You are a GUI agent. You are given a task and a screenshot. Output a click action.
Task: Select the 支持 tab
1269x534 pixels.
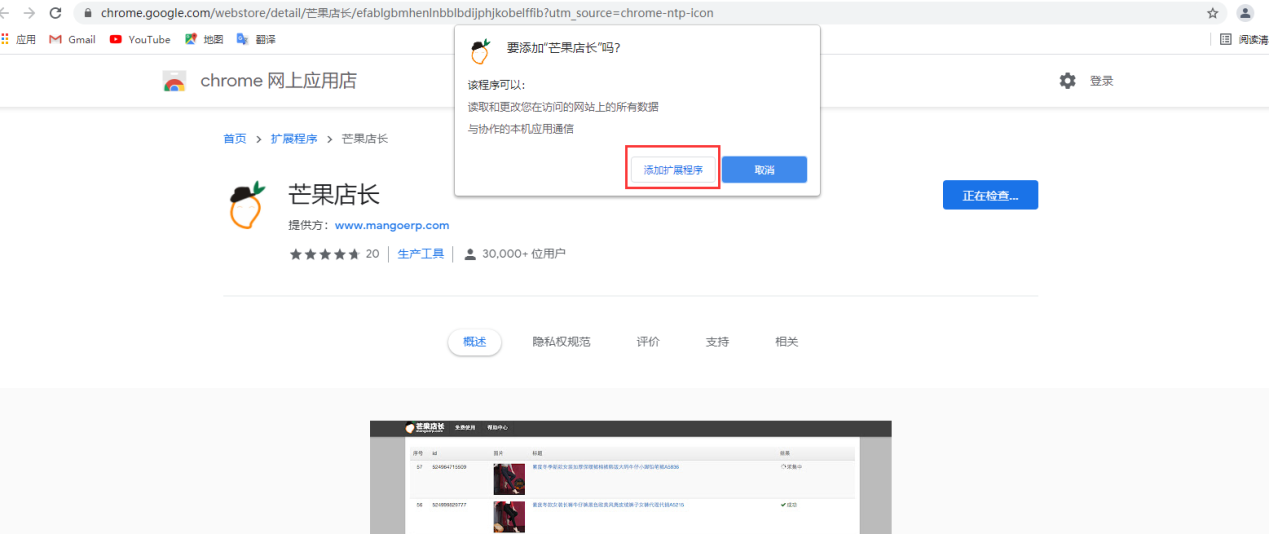(717, 342)
